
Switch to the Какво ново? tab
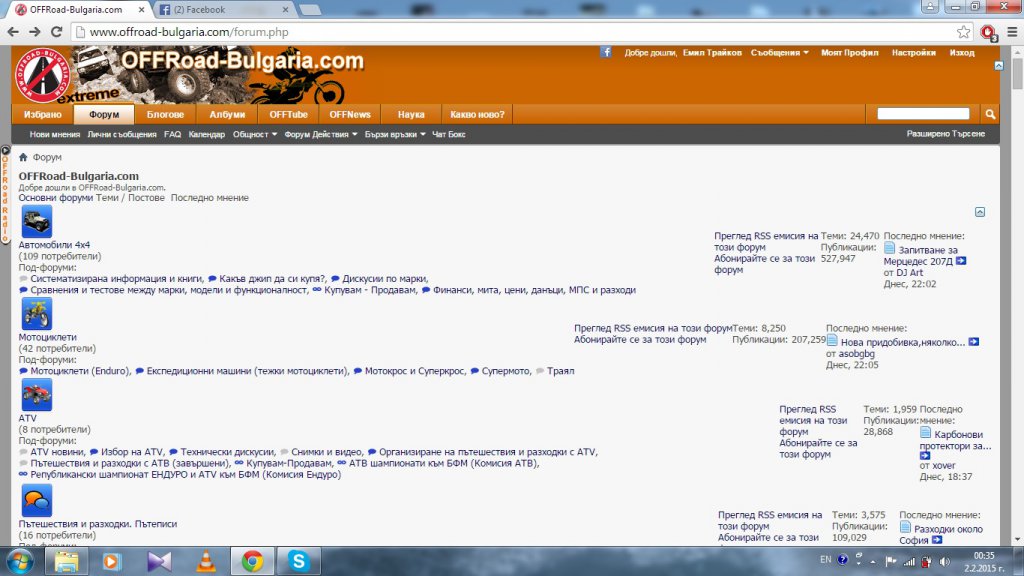coord(477,114)
